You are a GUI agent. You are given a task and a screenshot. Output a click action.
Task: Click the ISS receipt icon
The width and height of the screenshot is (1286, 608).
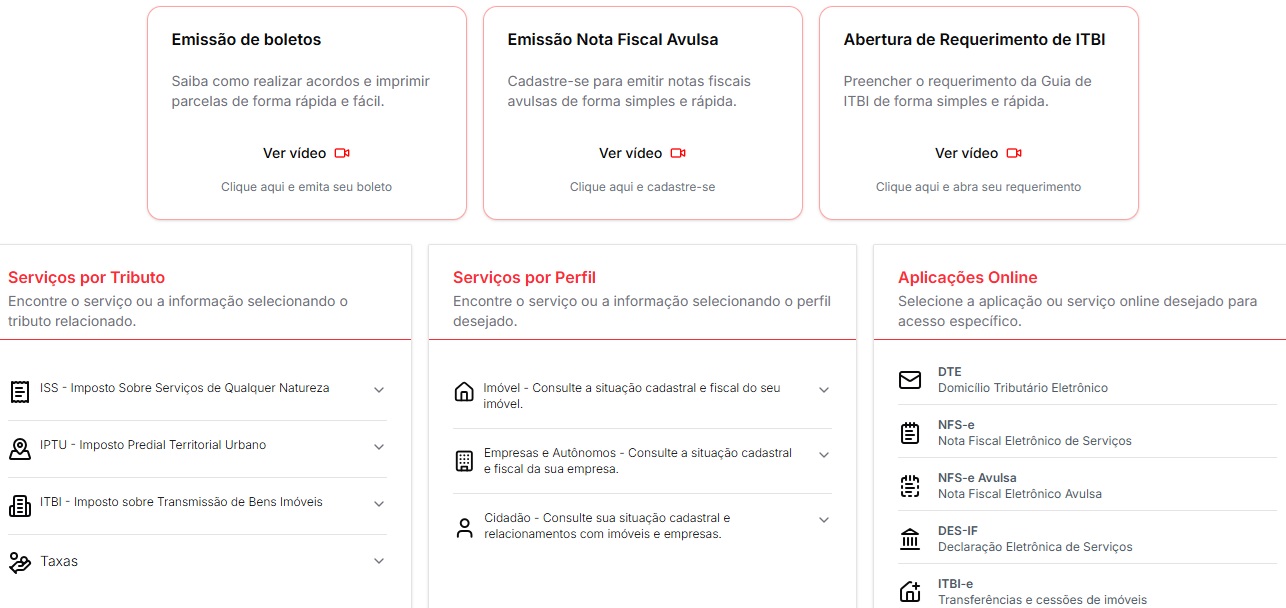20,391
